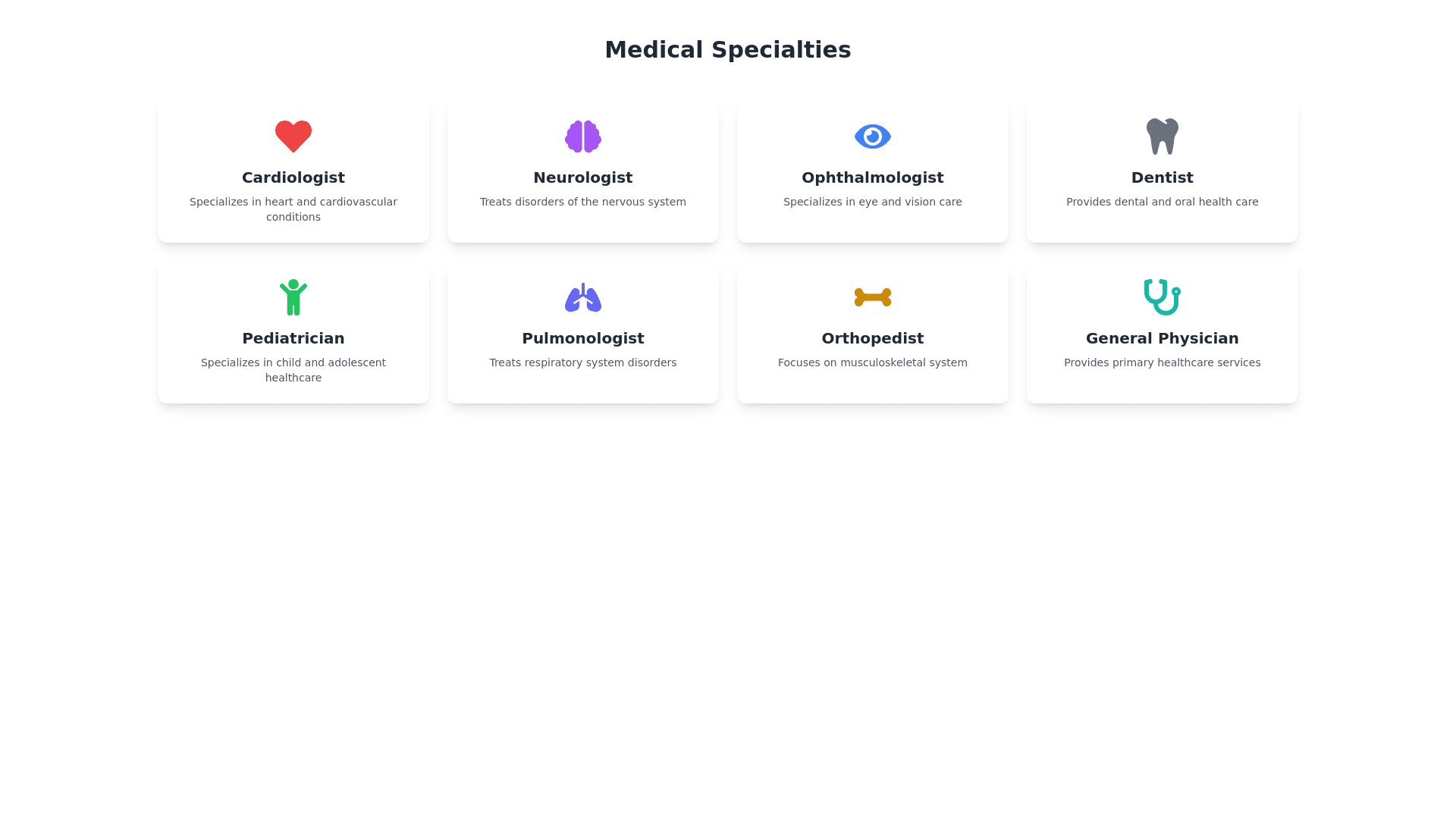Click 'Treats respiratory system disorders' description
The width and height of the screenshot is (1456, 819).
click(583, 362)
